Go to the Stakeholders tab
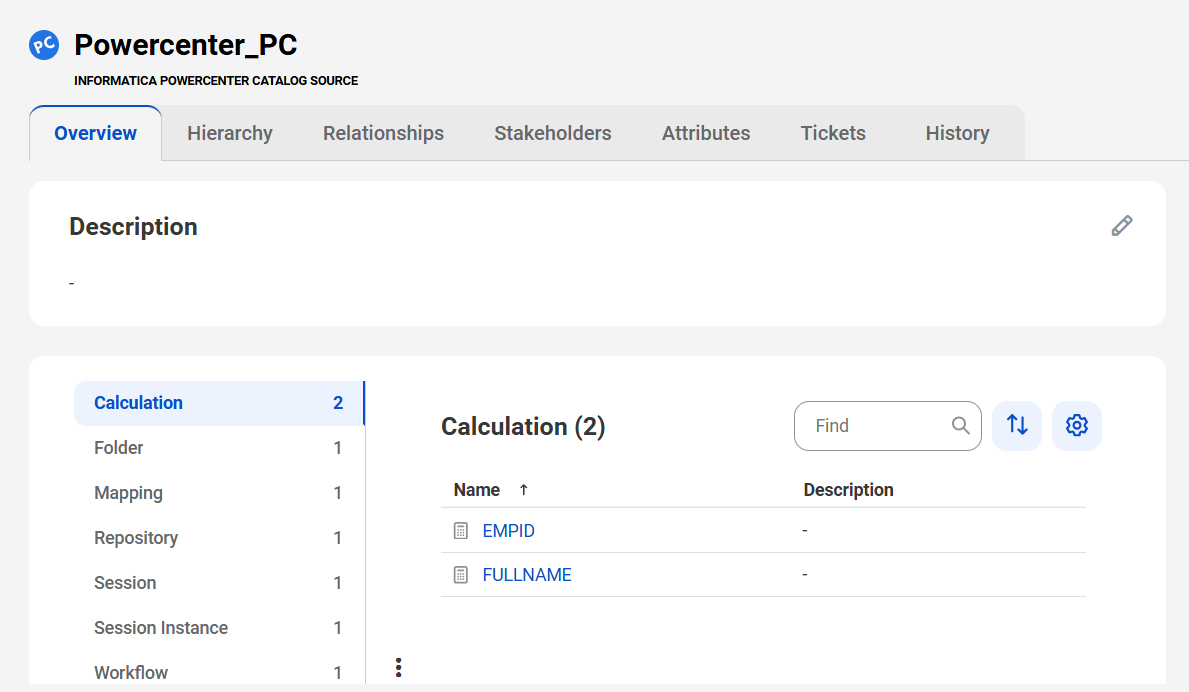This screenshot has height=692, width=1189. (553, 133)
